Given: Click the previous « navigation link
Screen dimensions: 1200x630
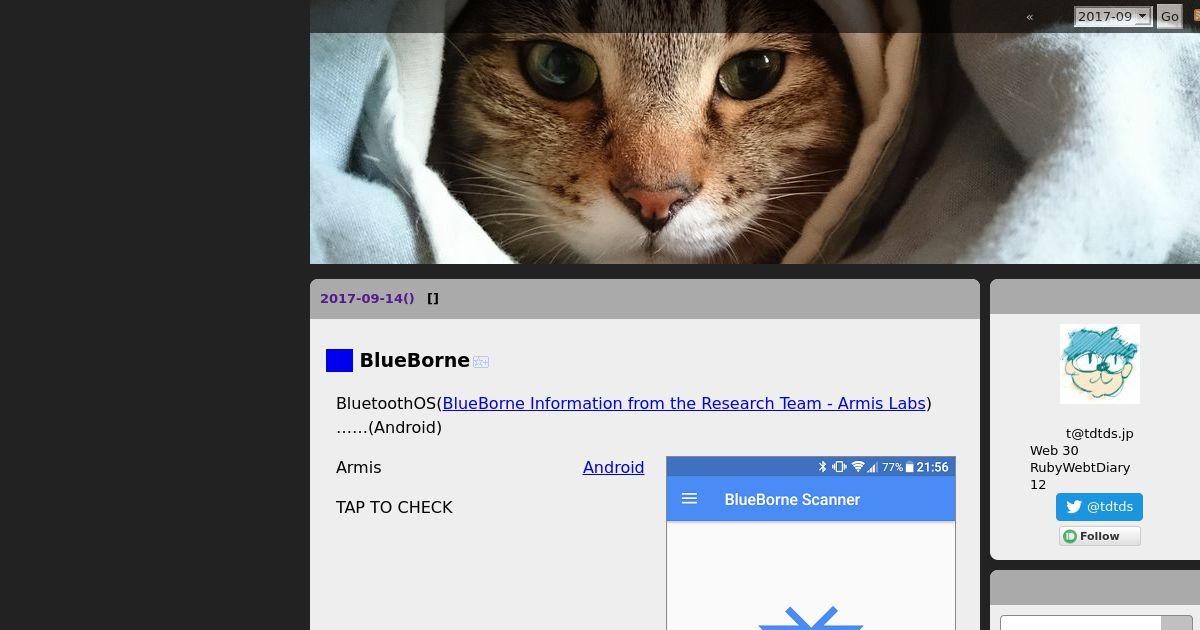Looking at the screenshot, I should (x=1029, y=16).
